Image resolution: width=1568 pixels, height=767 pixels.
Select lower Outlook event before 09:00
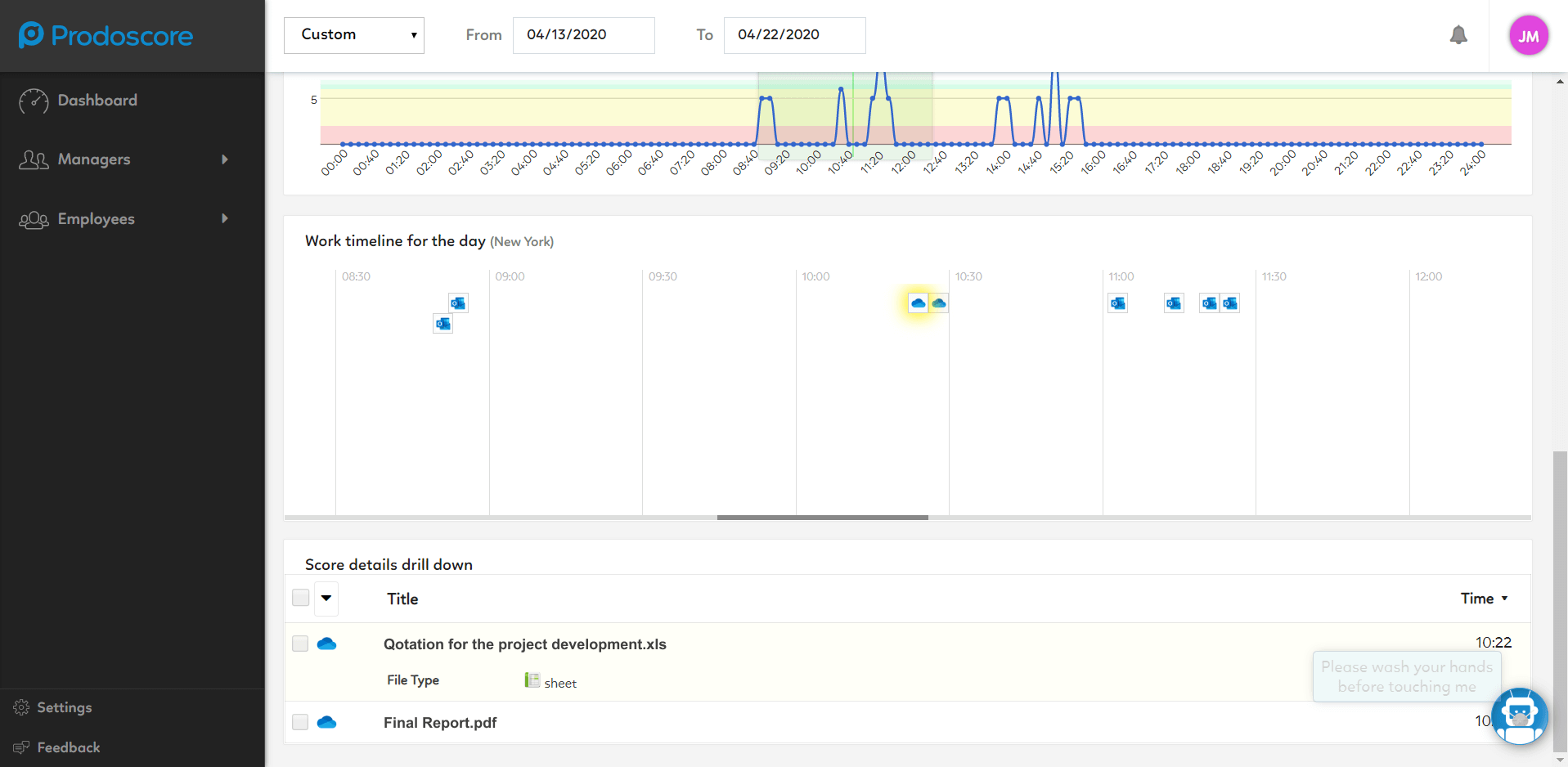(x=443, y=324)
